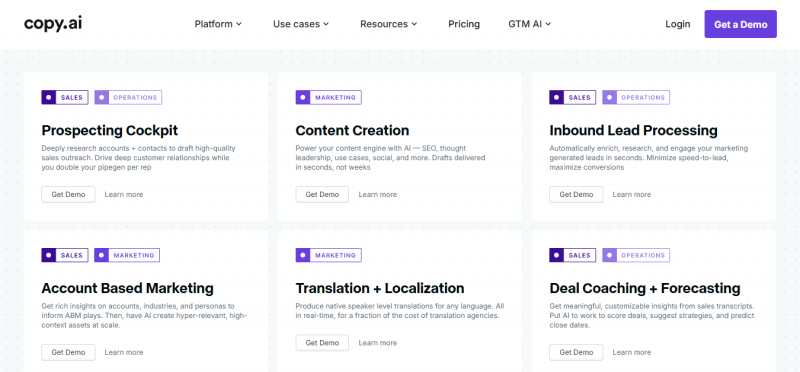Click the 'Automatically enrich, research' description
Screen dimensions: 800x372
648,158
